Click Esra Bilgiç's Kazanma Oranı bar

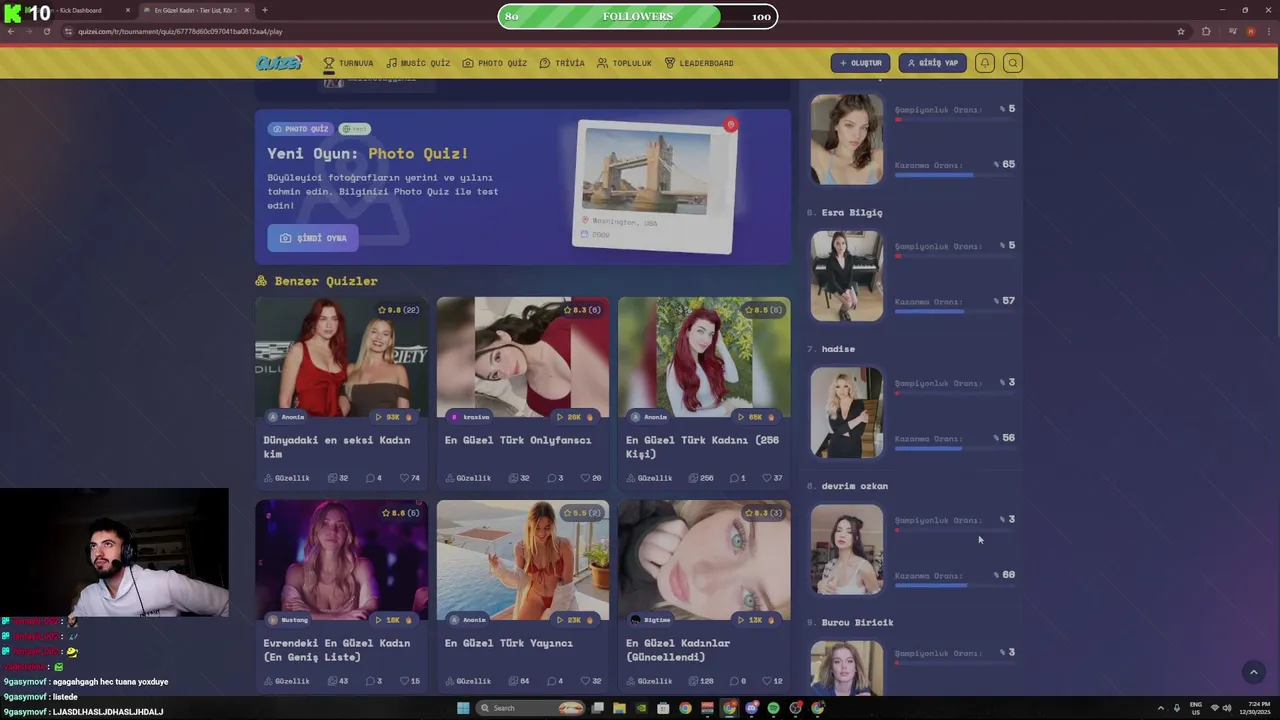click(x=955, y=311)
